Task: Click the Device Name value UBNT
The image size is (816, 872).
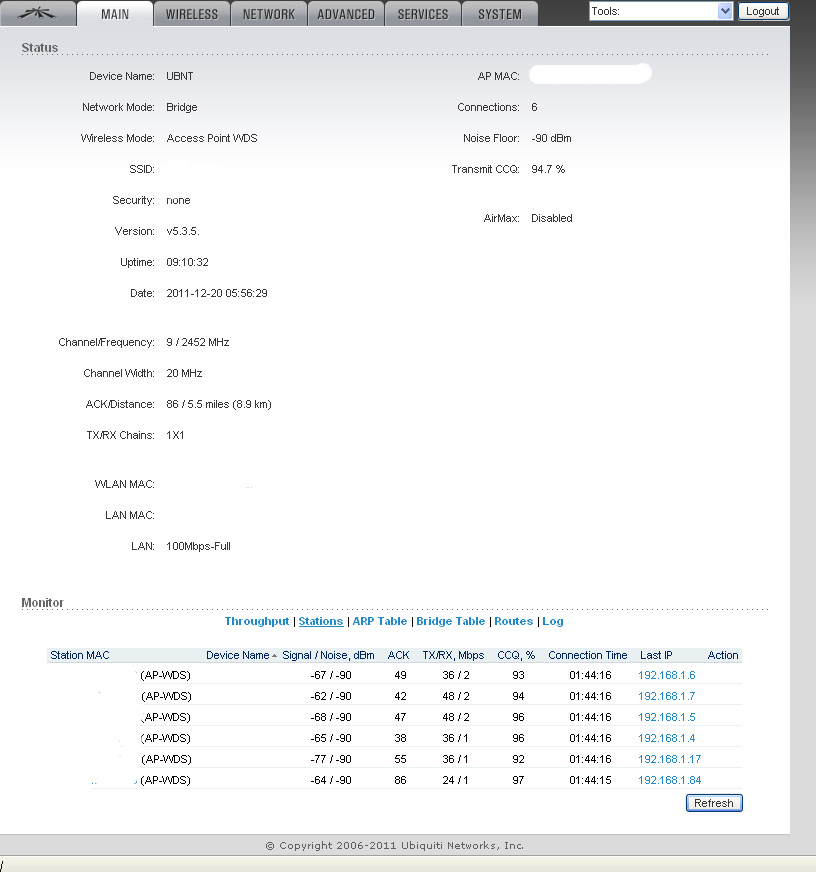Action: tap(180, 76)
